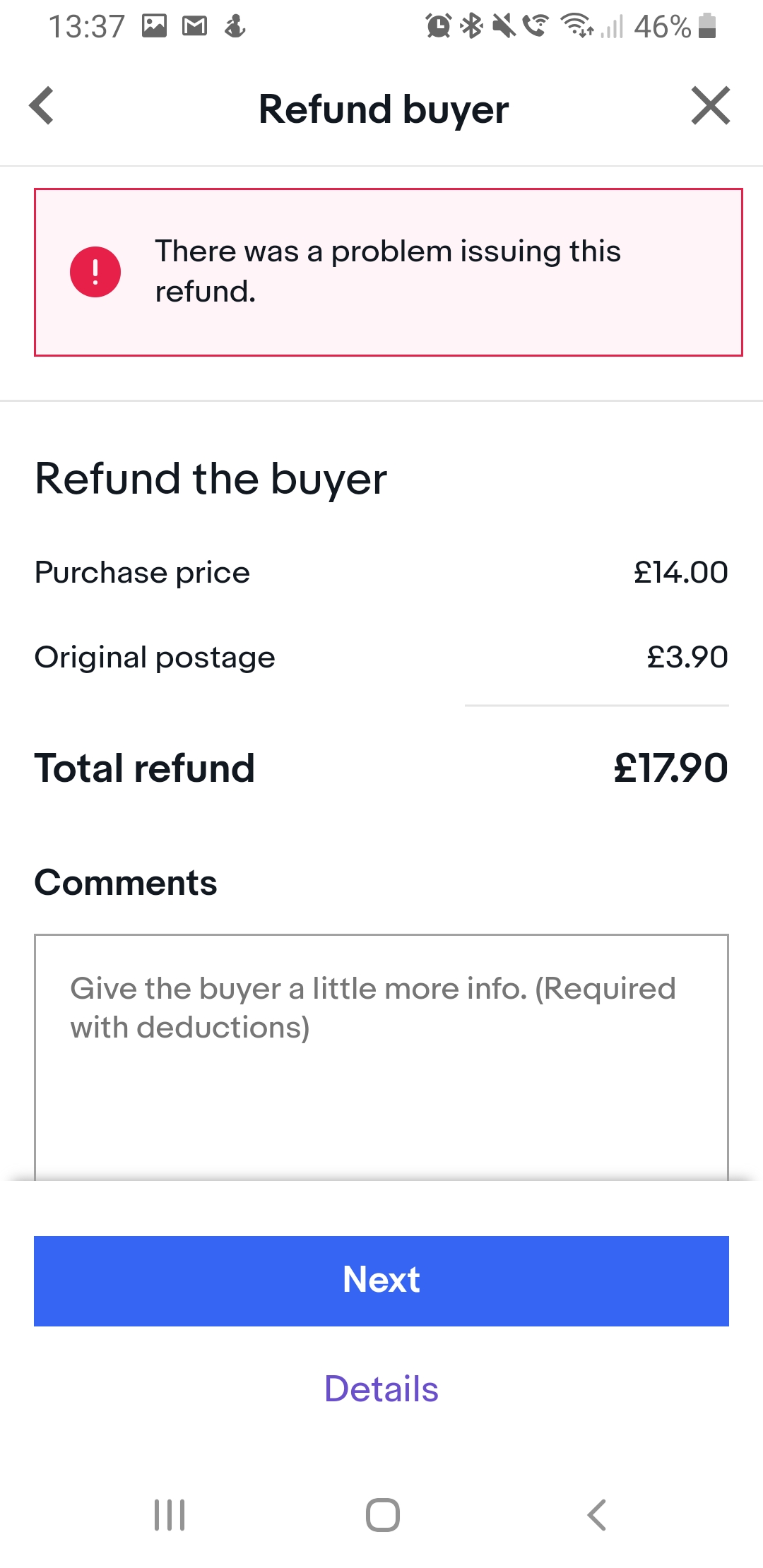The height and width of the screenshot is (1568, 763).
Task: Open Android recent apps button
Action: click(170, 1514)
